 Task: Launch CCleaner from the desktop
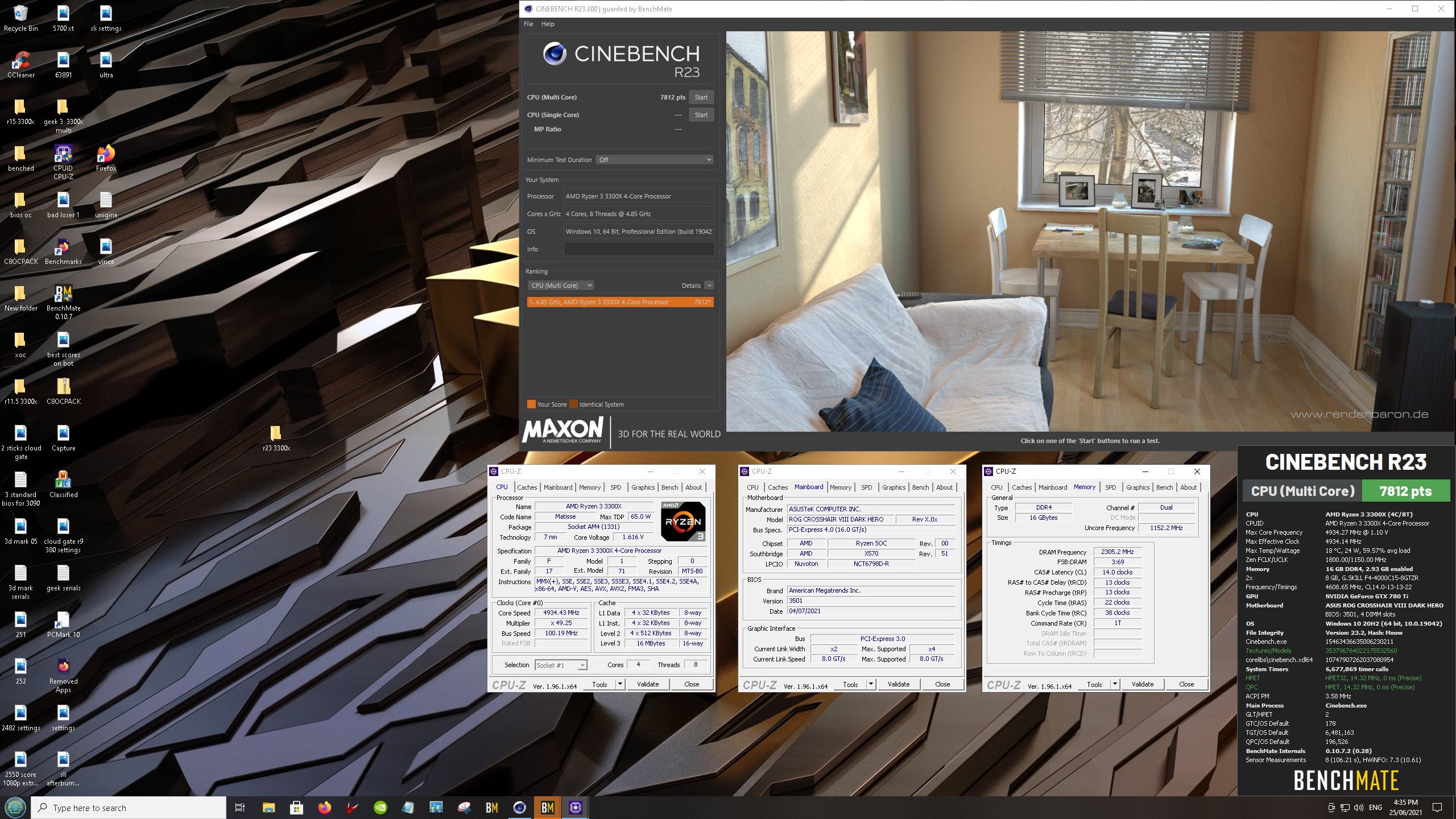[20, 65]
